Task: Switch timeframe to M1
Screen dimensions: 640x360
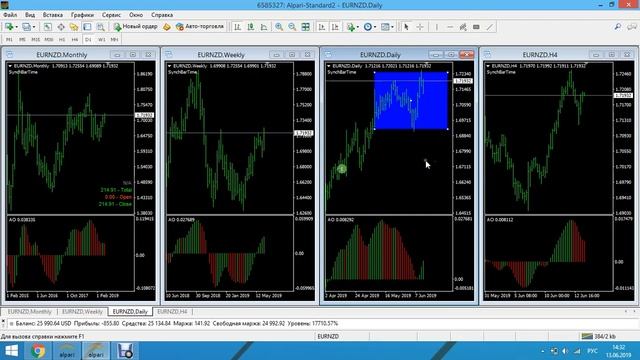Action: pyautogui.click(x=9, y=40)
